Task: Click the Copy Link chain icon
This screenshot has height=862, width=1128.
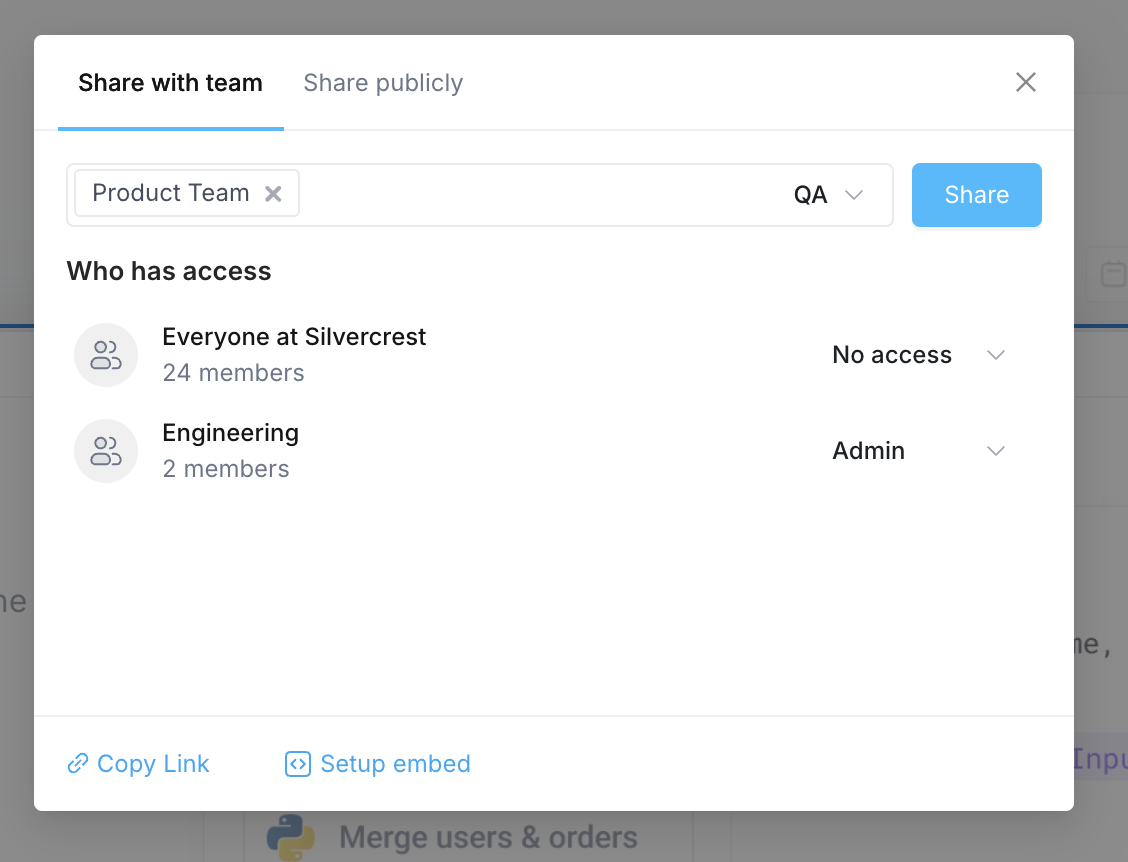Action: click(x=78, y=763)
